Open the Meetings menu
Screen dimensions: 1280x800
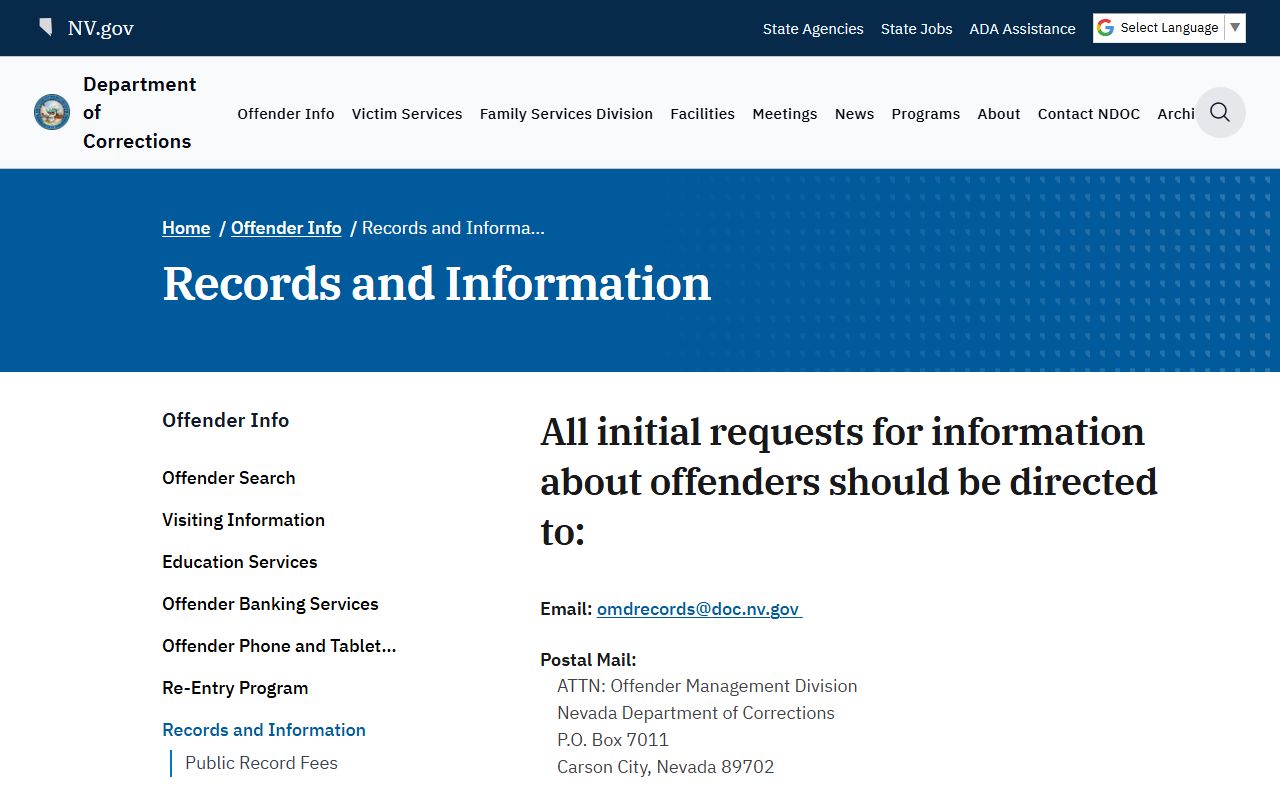coord(785,114)
